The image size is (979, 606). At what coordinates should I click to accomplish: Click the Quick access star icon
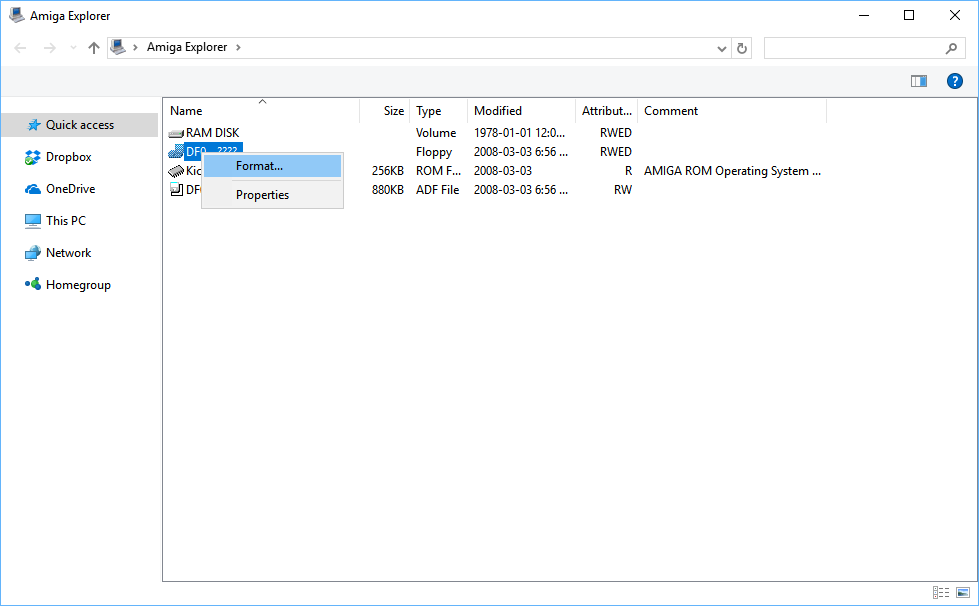34,125
